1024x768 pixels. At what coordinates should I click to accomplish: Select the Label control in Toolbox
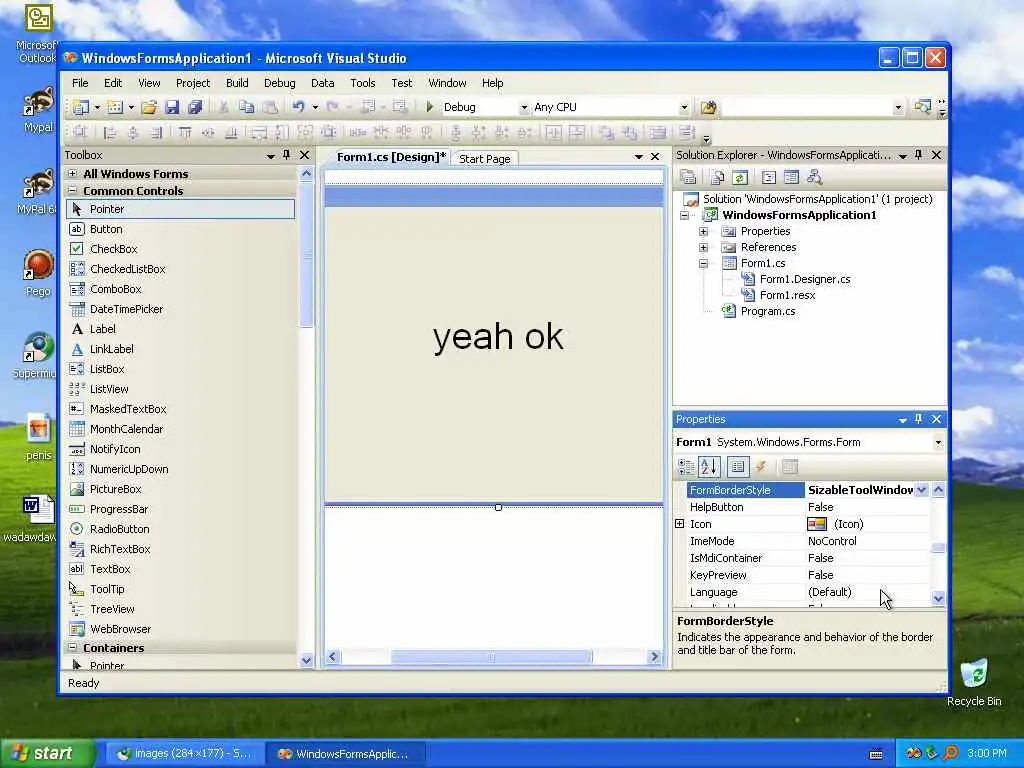coord(180,329)
